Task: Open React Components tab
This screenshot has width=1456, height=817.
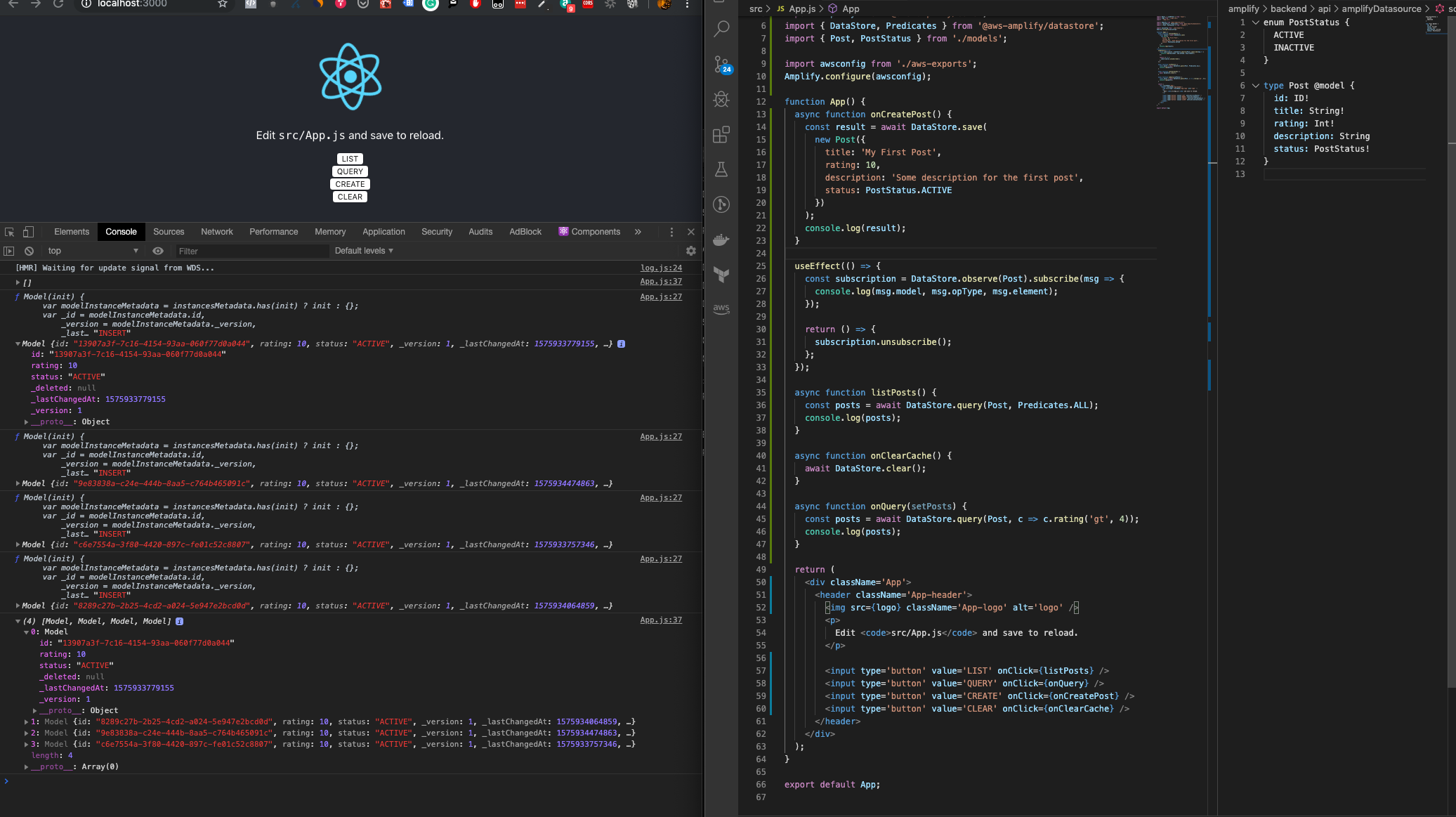Action: pos(589,232)
